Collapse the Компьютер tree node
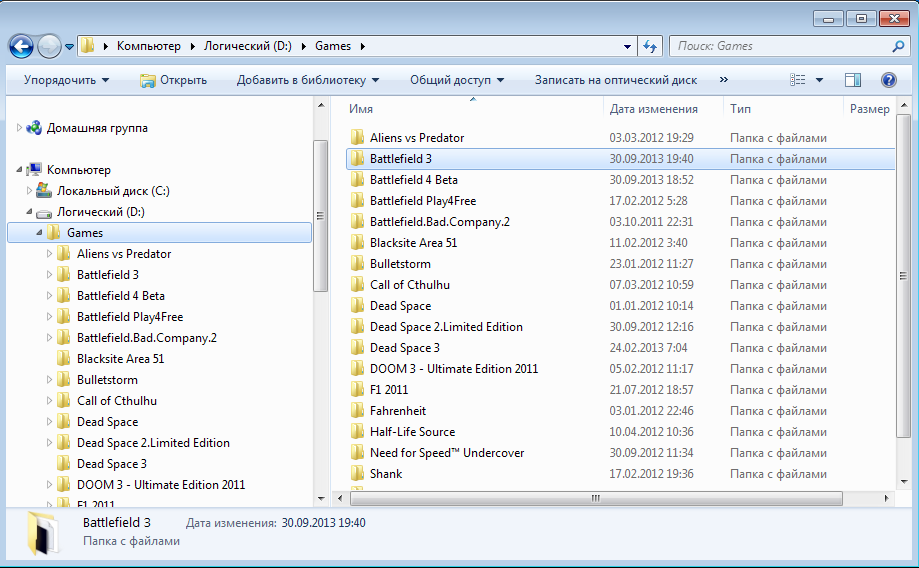This screenshot has width=919, height=568. point(19,170)
